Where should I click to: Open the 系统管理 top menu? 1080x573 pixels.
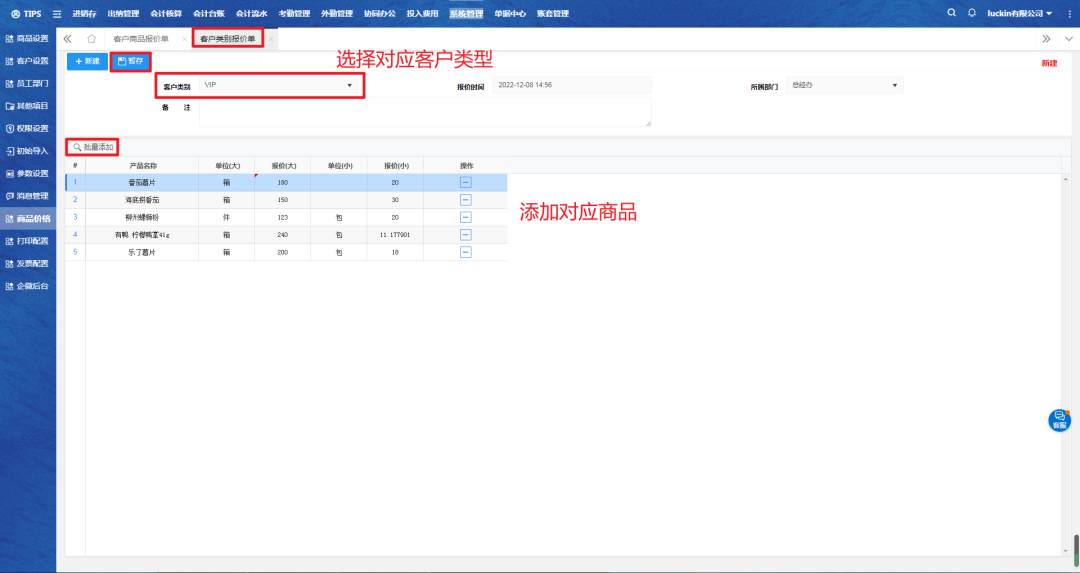[x=466, y=14]
